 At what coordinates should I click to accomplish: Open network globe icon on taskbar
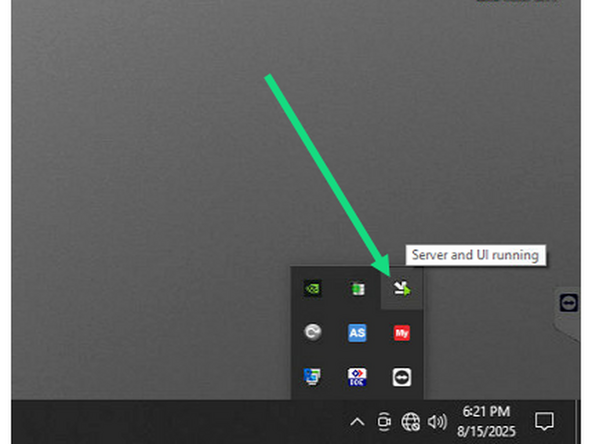(x=410, y=421)
